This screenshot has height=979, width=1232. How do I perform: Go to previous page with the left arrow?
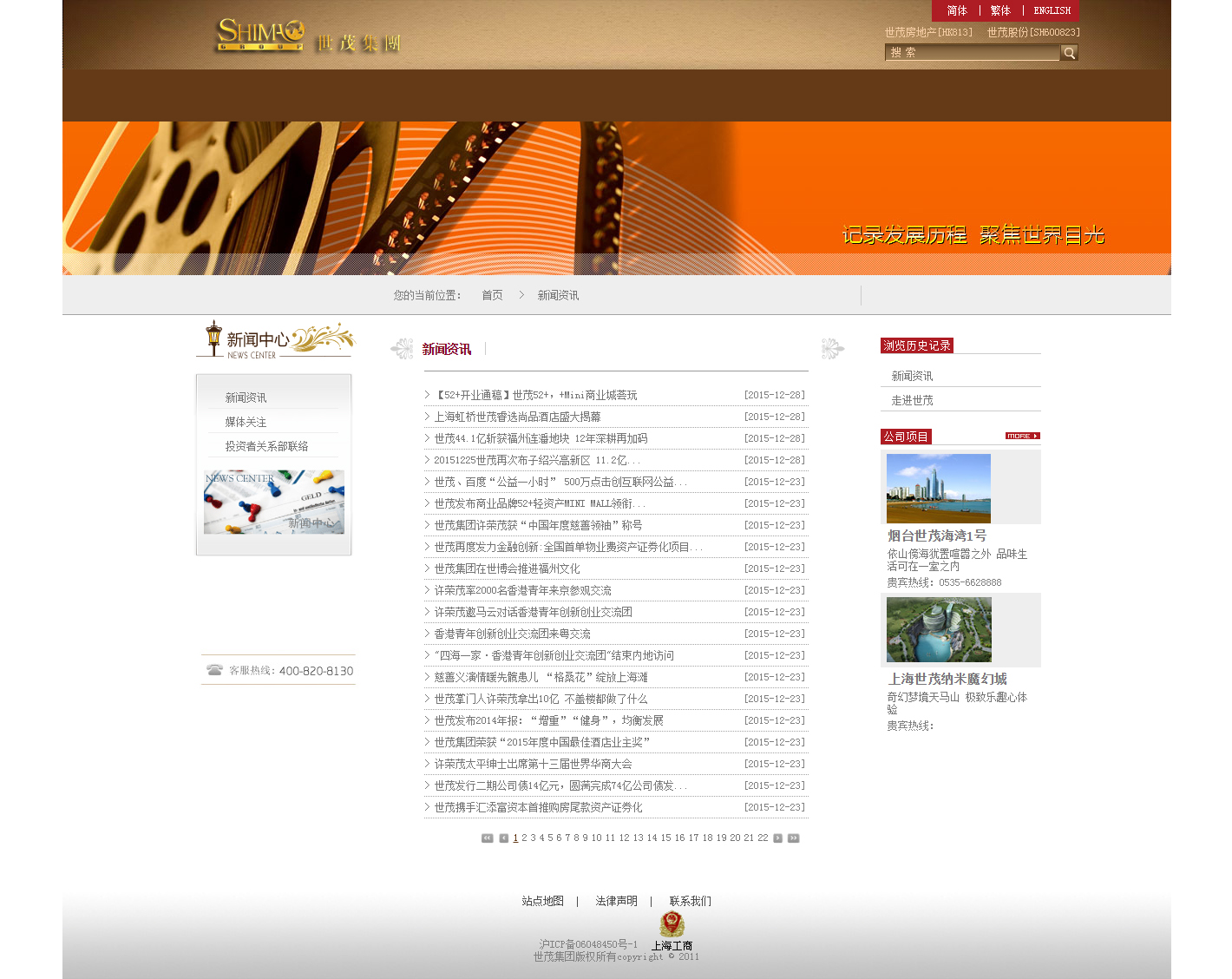pyautogui.click(x=503, y=838)
